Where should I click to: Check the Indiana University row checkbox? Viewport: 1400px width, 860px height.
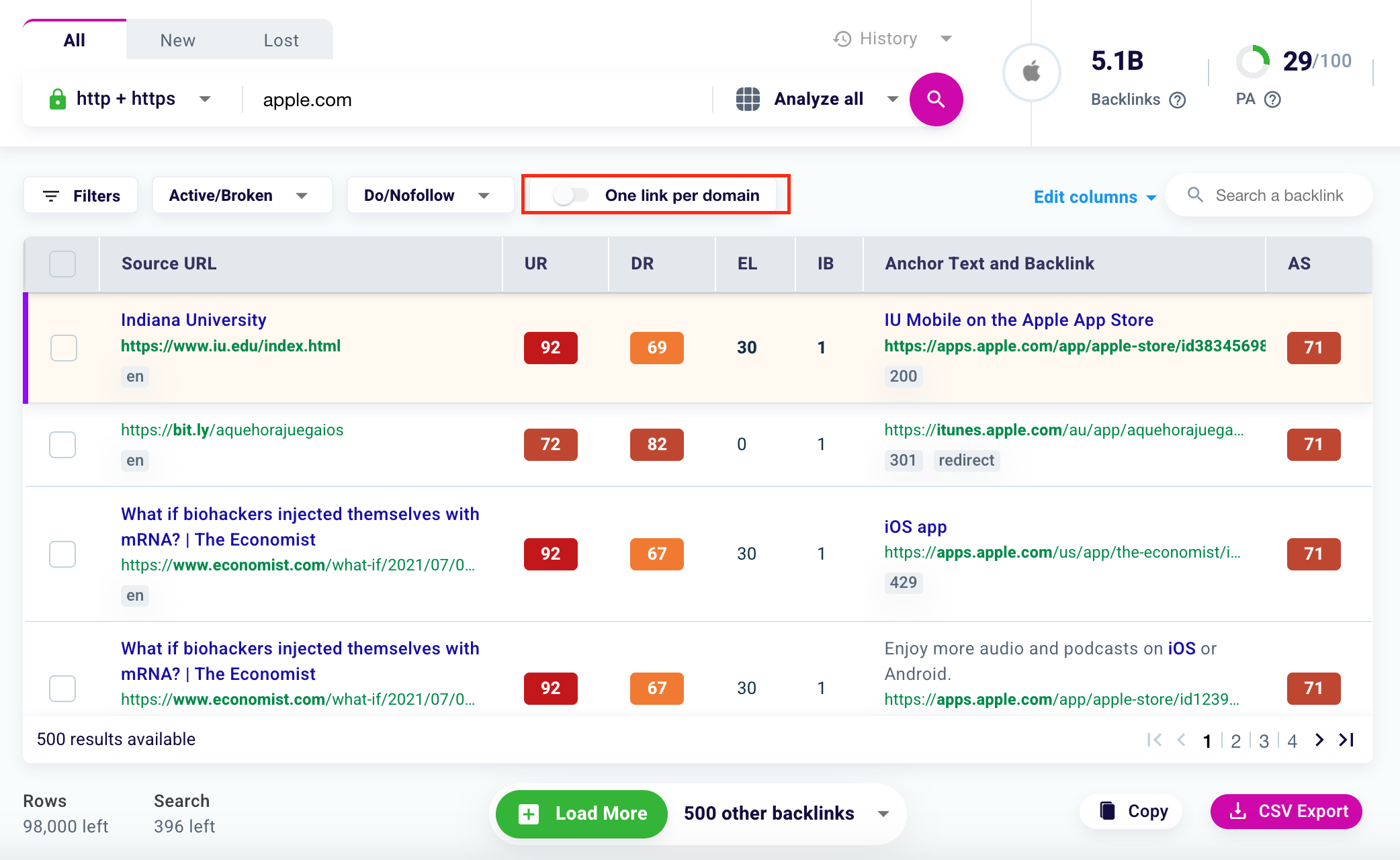[x=64, y=347]
